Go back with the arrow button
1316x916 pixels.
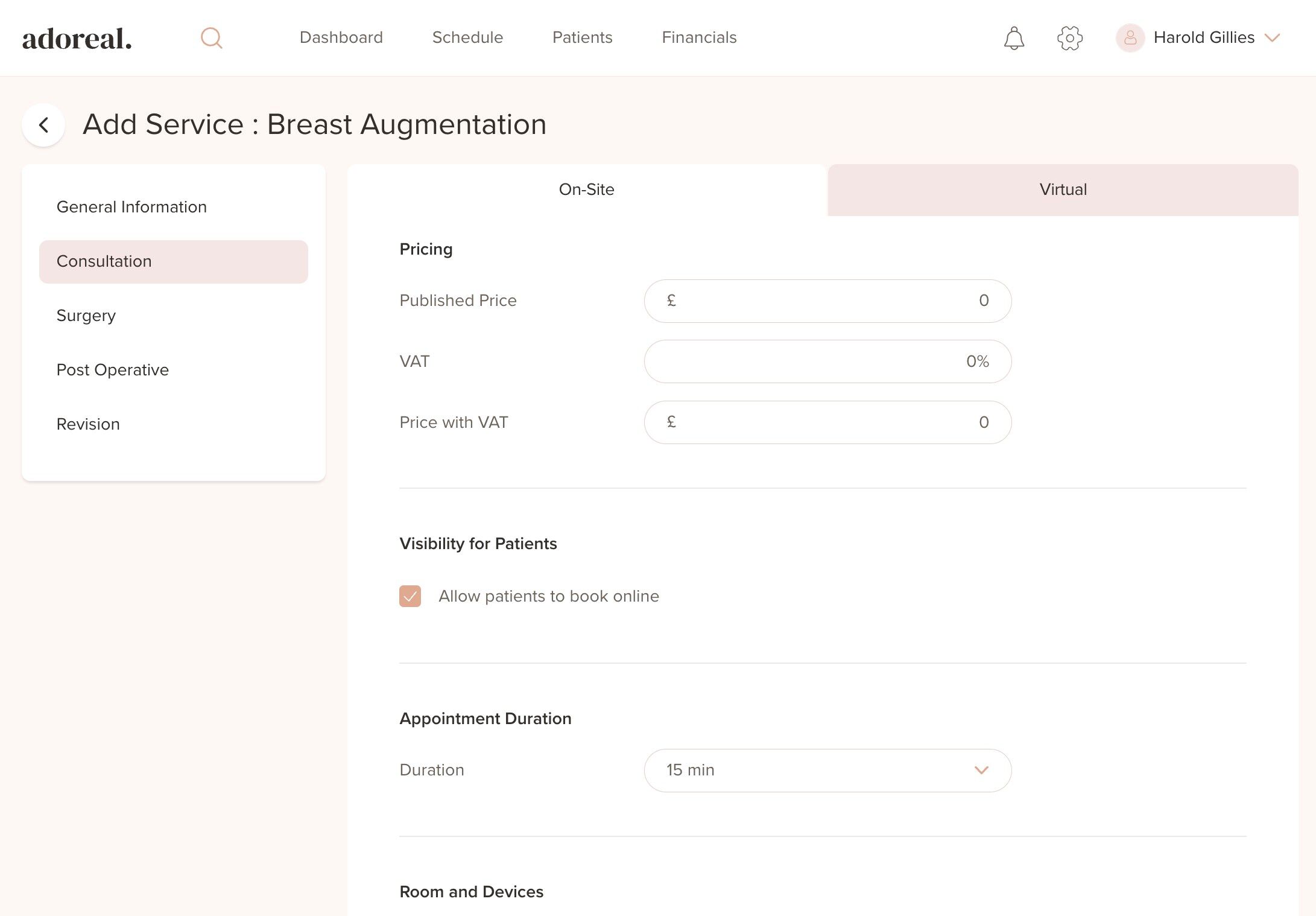[43, 125]
